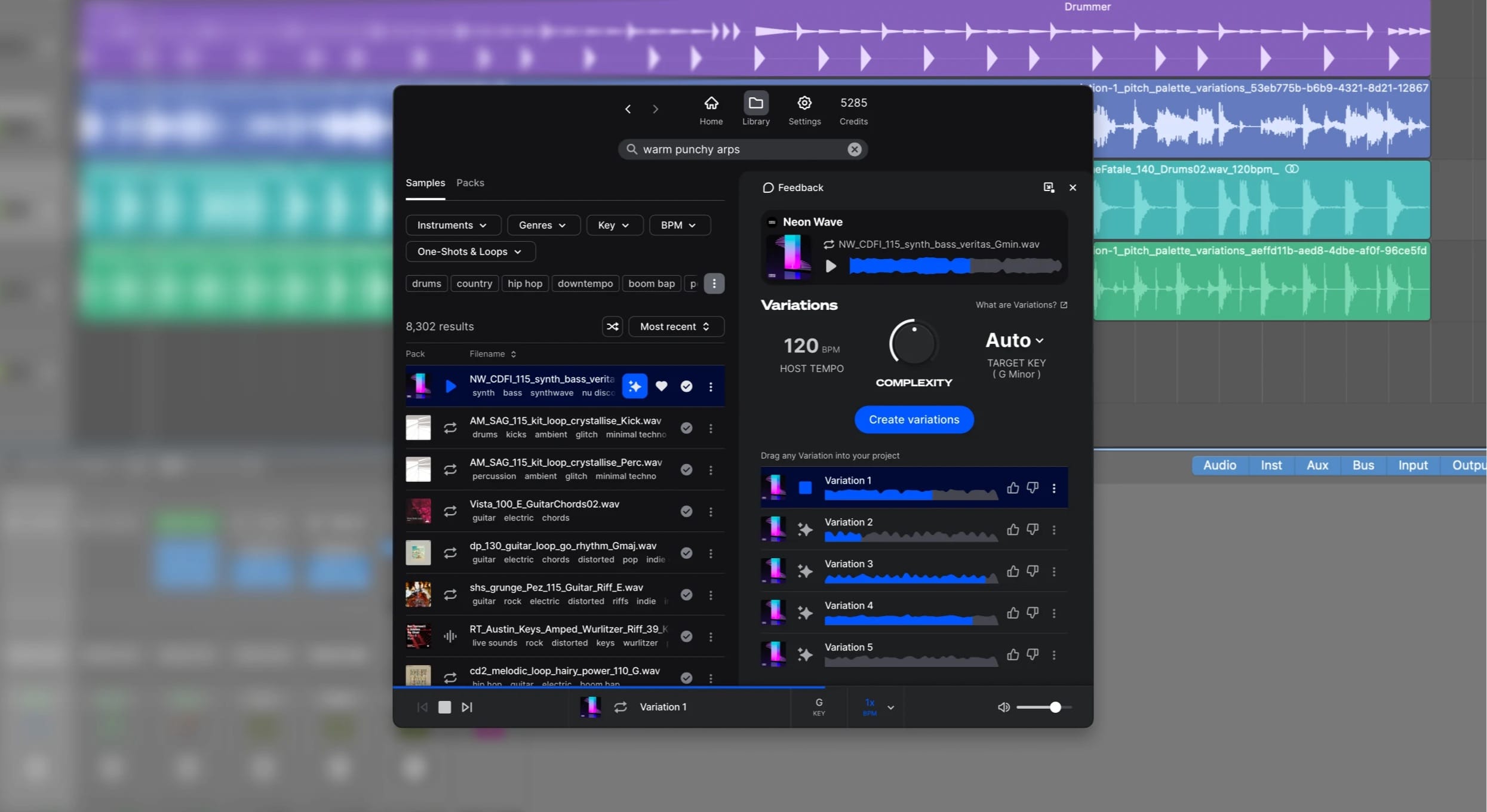Viewport: 1487px width, 812px height.
Task: Select the boom bap tag chip
Action: pyautogui.click(x=652, y=284)
